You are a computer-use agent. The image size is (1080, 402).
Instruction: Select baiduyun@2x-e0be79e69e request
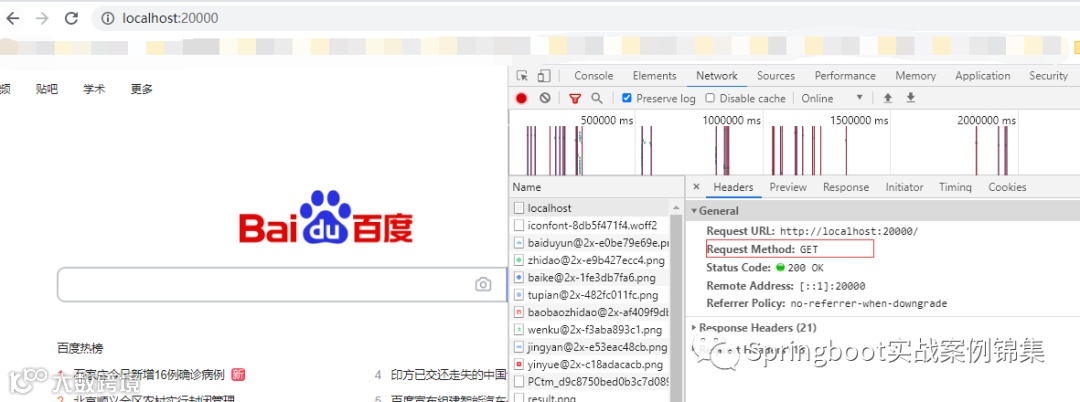[591, 242]
